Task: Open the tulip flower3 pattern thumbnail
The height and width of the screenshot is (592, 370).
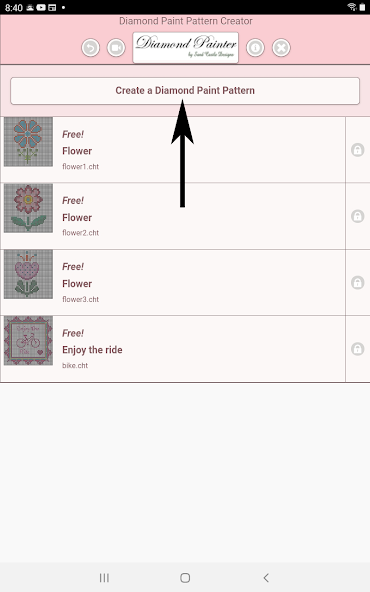Action: (28, 274)
